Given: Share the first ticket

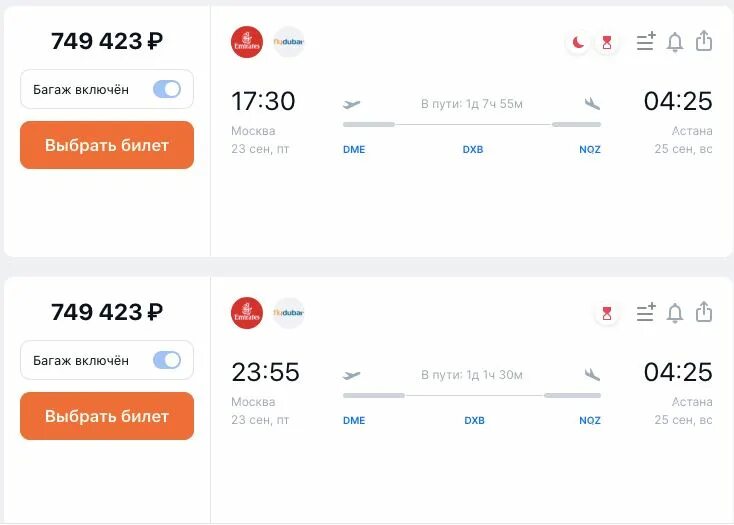Looking at the screenshot, I should [704, 41].
